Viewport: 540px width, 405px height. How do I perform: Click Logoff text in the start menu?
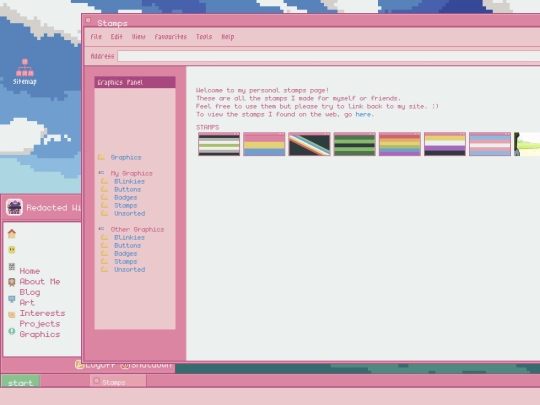[100, 365]
